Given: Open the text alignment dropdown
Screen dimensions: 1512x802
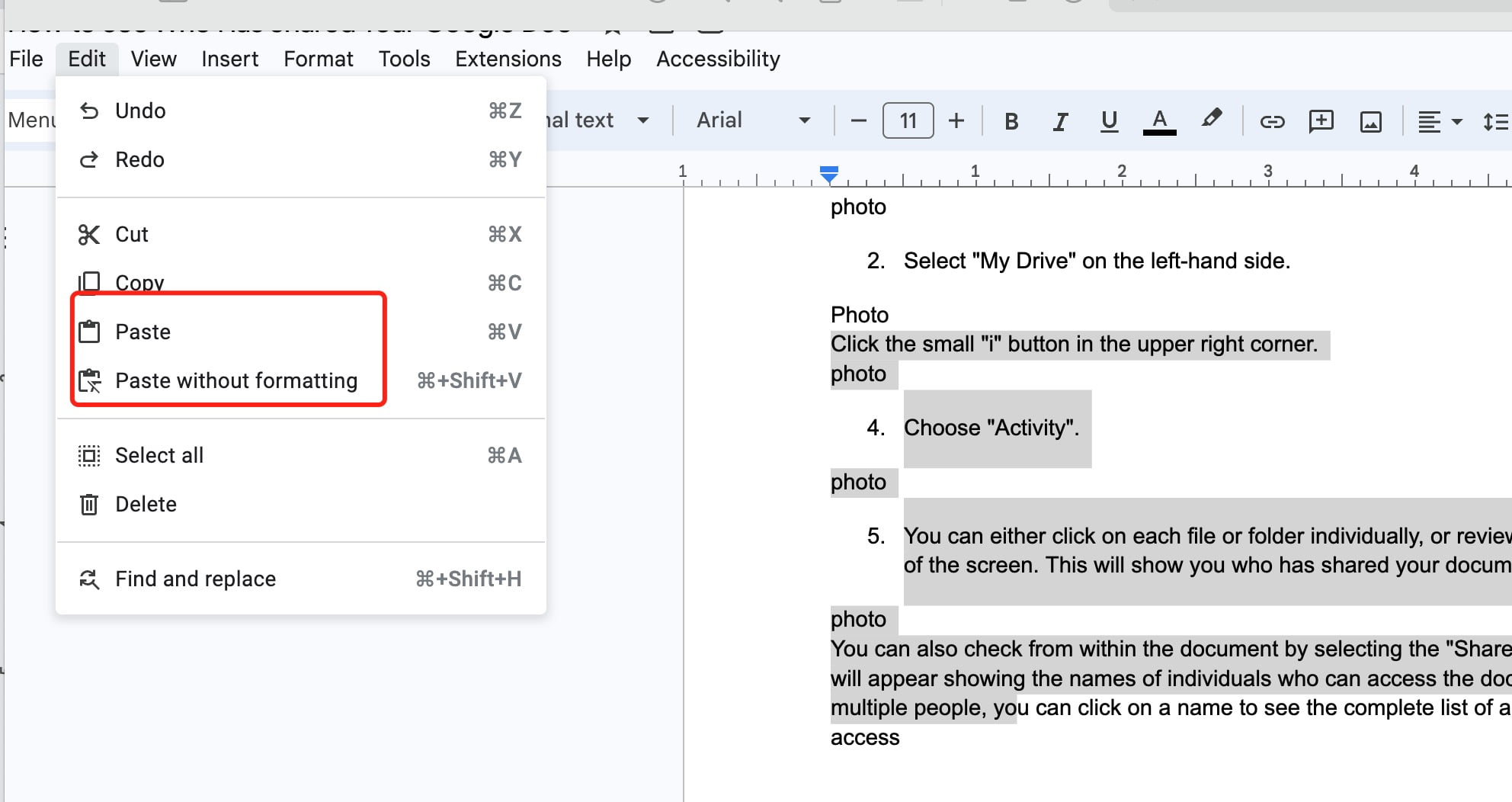Looking at the screenshot, I should pyautogui.click(x=1440, y=121).
